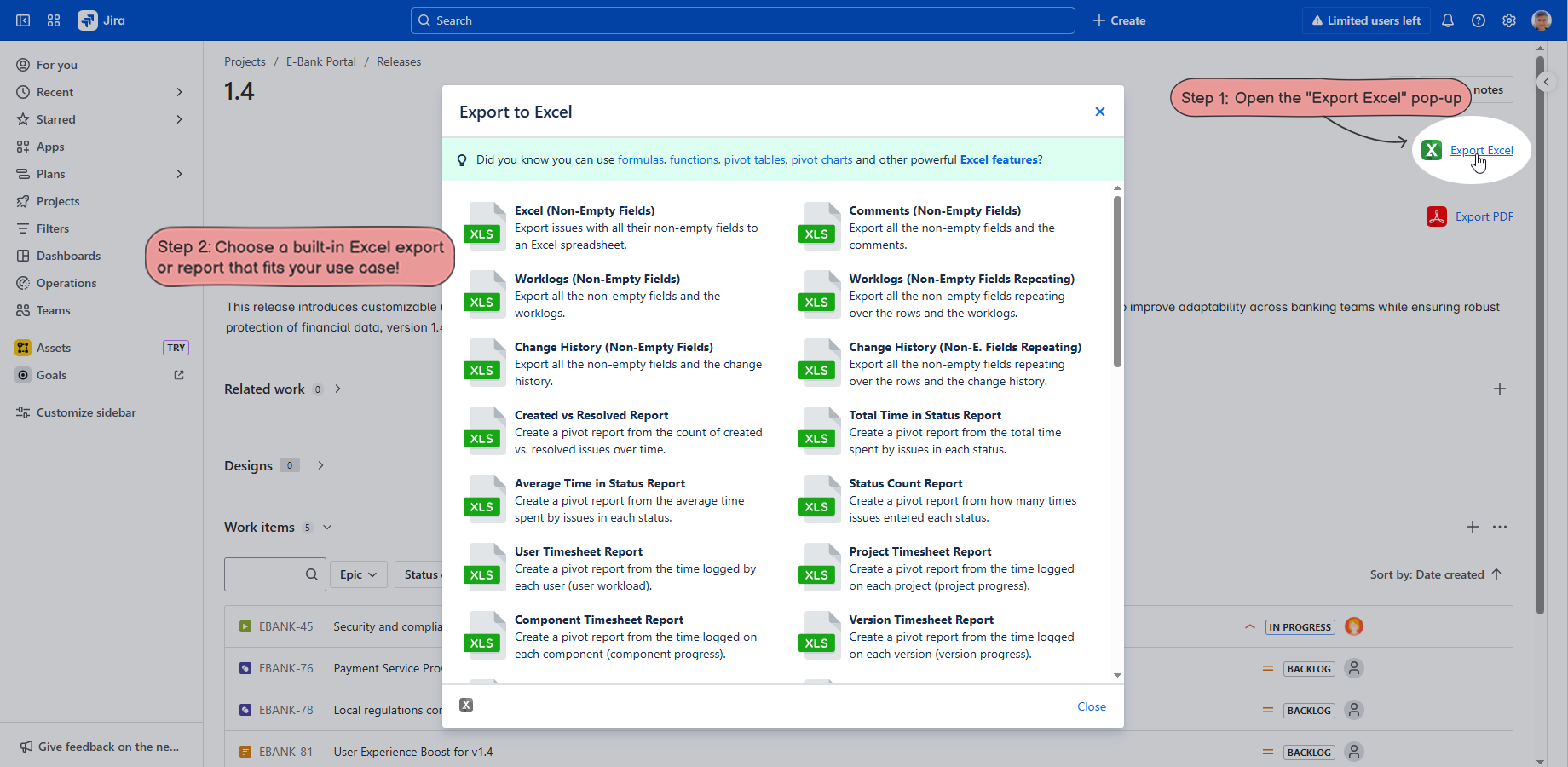Open the Excel features link
The width and height of the screenshot is (1568, 767).
(999, 159)
